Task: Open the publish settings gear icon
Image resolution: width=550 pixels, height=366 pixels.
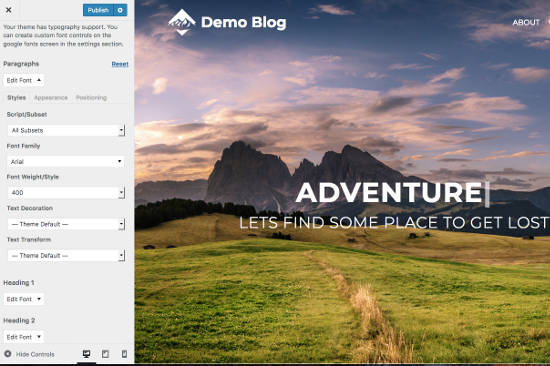Action: pos(120,10)
